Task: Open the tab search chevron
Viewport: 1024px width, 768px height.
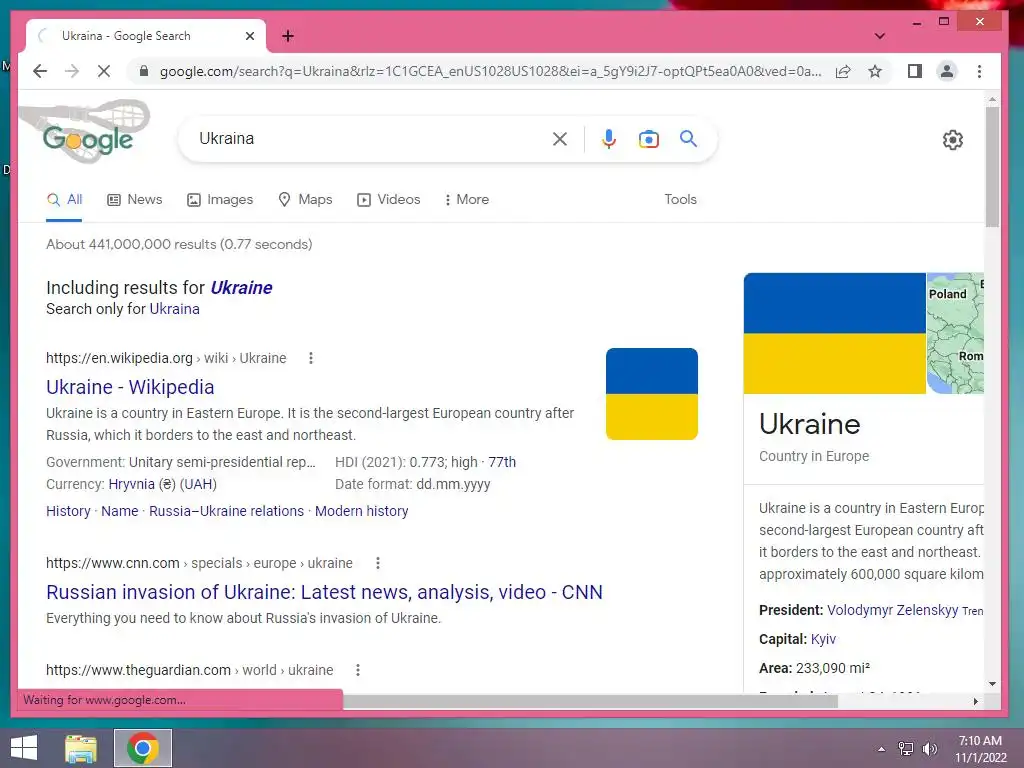Action: (x=880, y=36)
